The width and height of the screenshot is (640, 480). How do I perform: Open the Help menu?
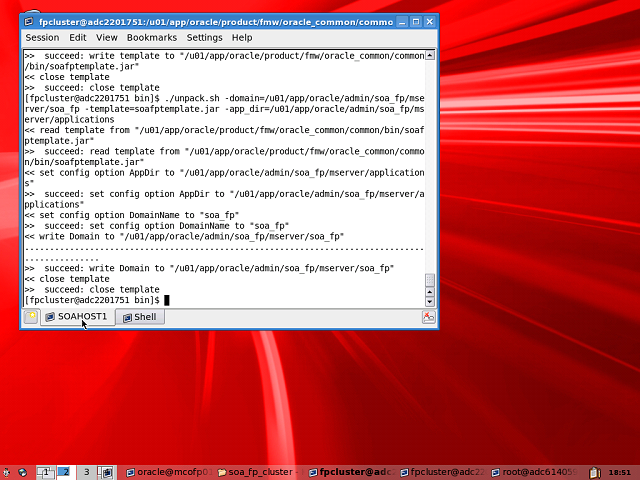pyautogui.click(x=242, y=38)
